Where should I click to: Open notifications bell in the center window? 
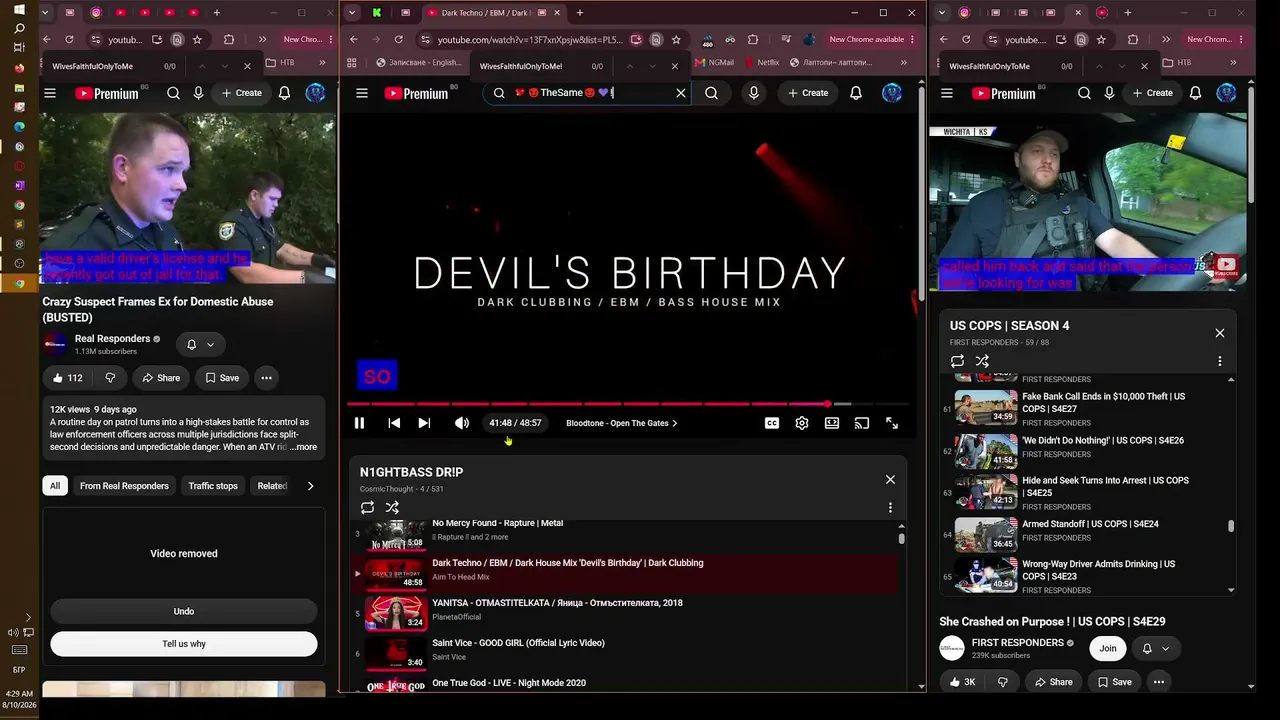[x=856, y=93]
